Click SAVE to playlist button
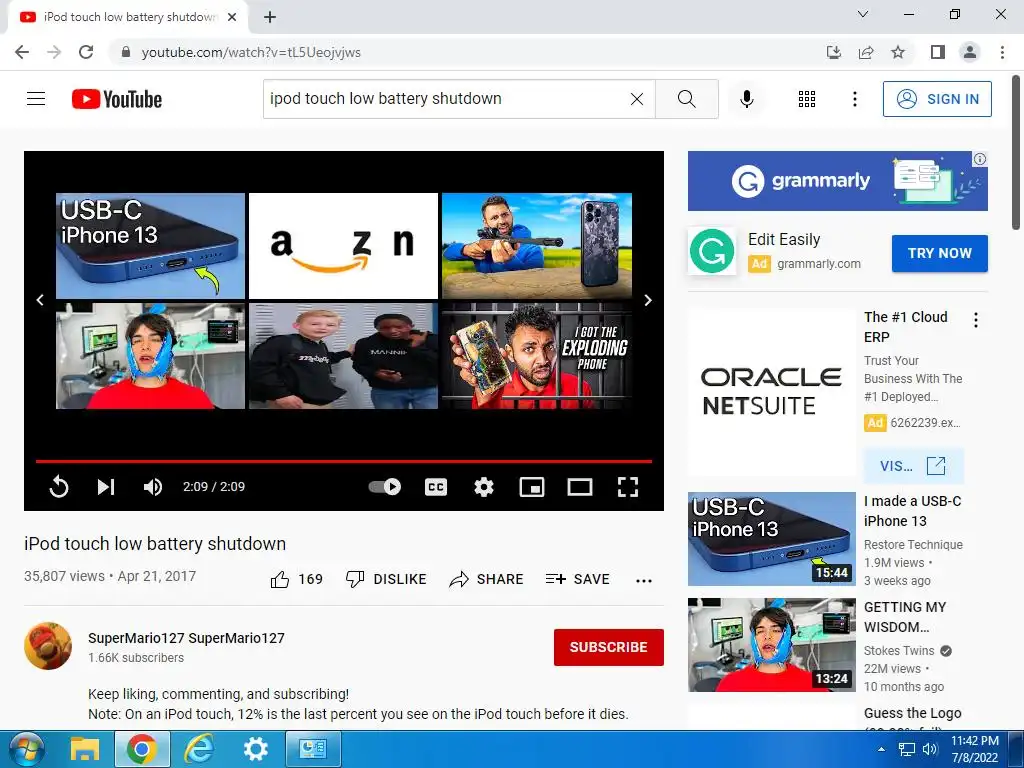Viewport: 1024px width, 768px height. [578, 579]
